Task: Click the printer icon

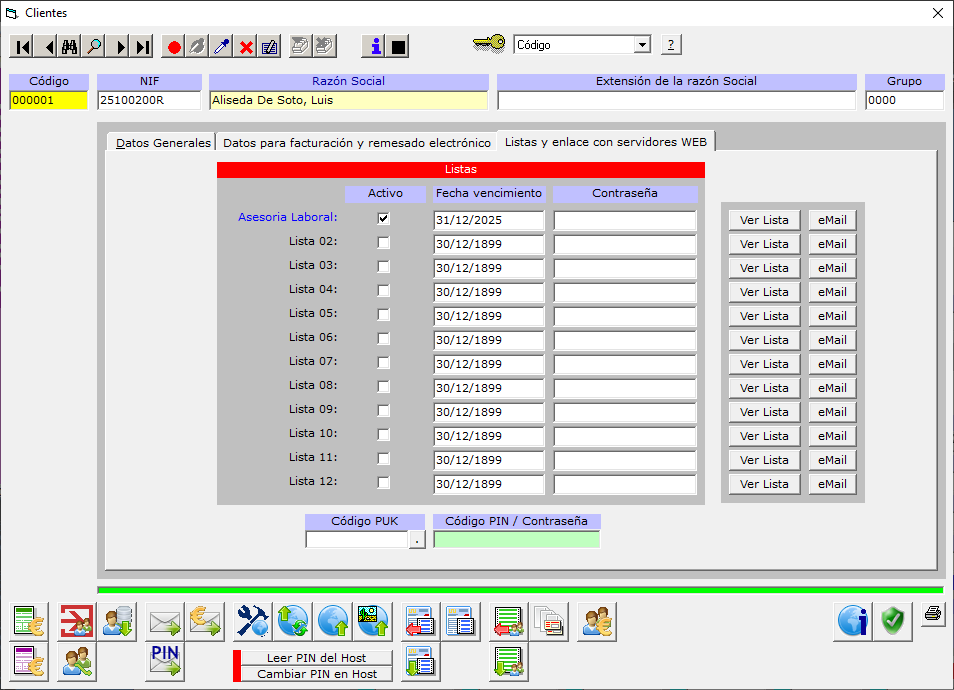Action: [x=932, y=615]
